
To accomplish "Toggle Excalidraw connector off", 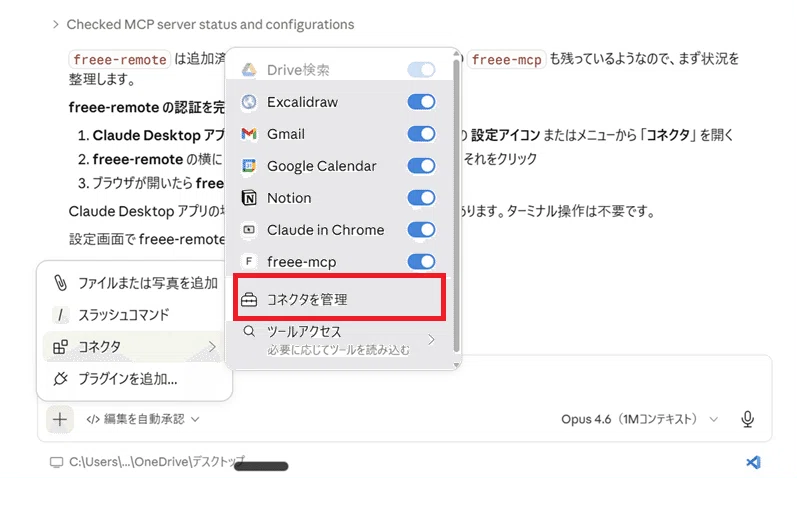I will coord(421,102).
